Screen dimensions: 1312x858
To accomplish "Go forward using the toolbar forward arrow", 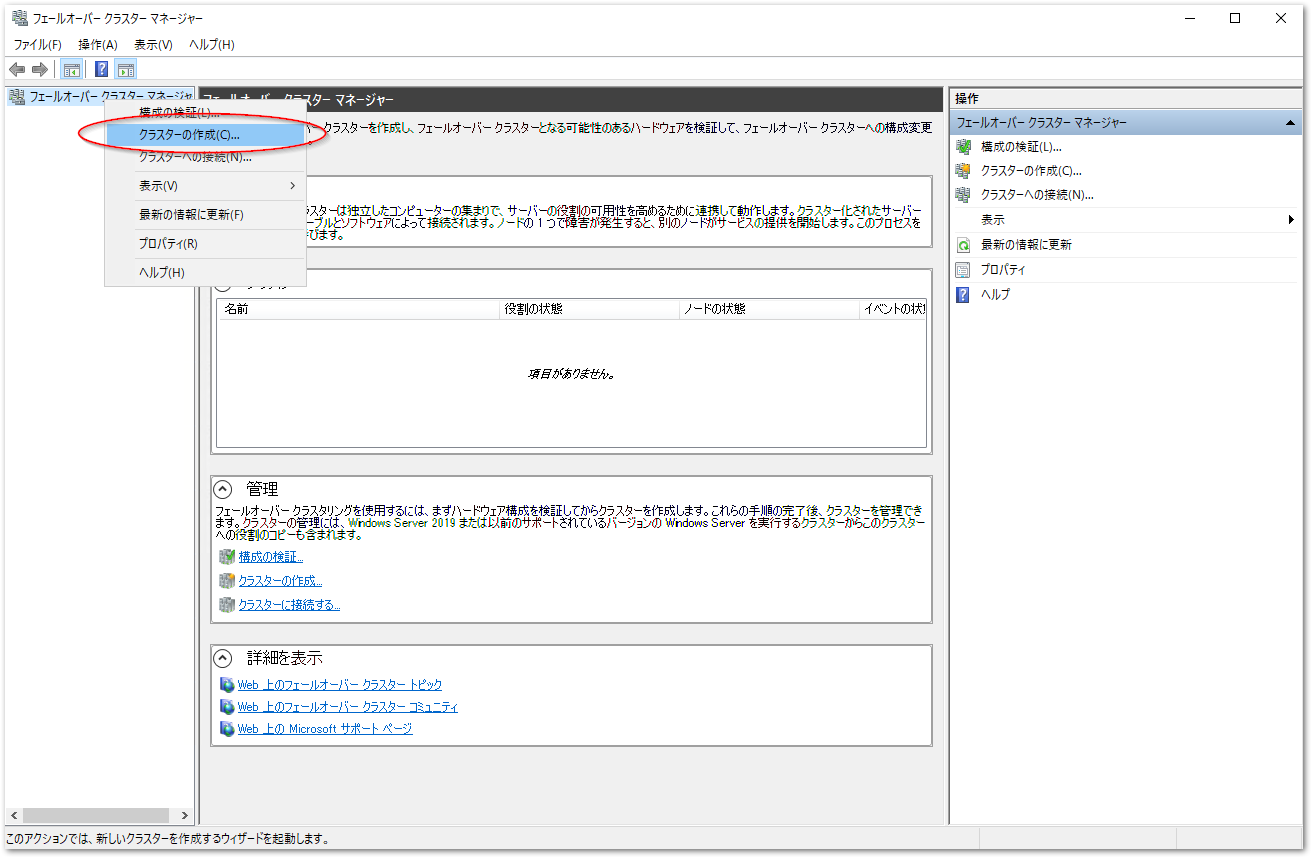I will tap(40, 69).
